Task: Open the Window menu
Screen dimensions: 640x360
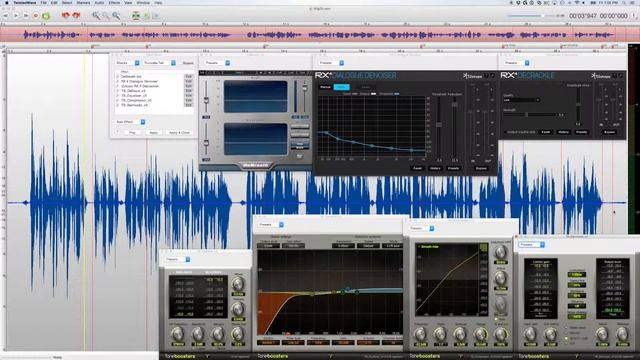Action: [x=143, y=2]
